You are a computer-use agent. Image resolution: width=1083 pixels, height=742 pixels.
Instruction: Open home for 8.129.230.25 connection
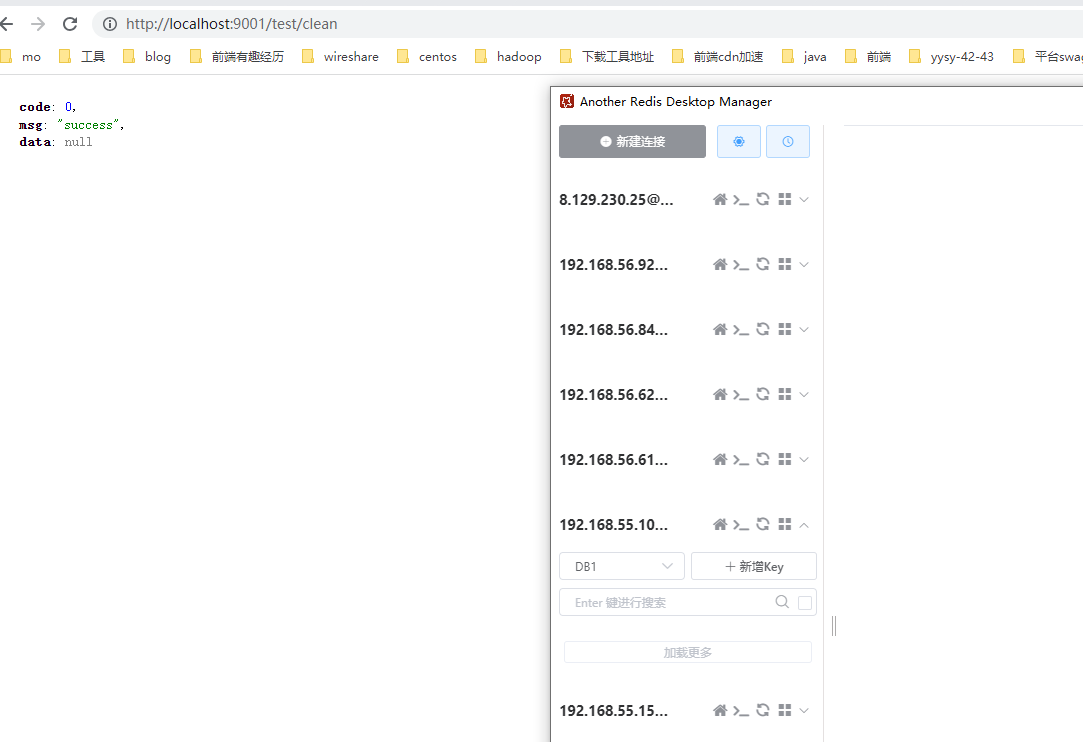pyautogui.click(x=720, y=200)
